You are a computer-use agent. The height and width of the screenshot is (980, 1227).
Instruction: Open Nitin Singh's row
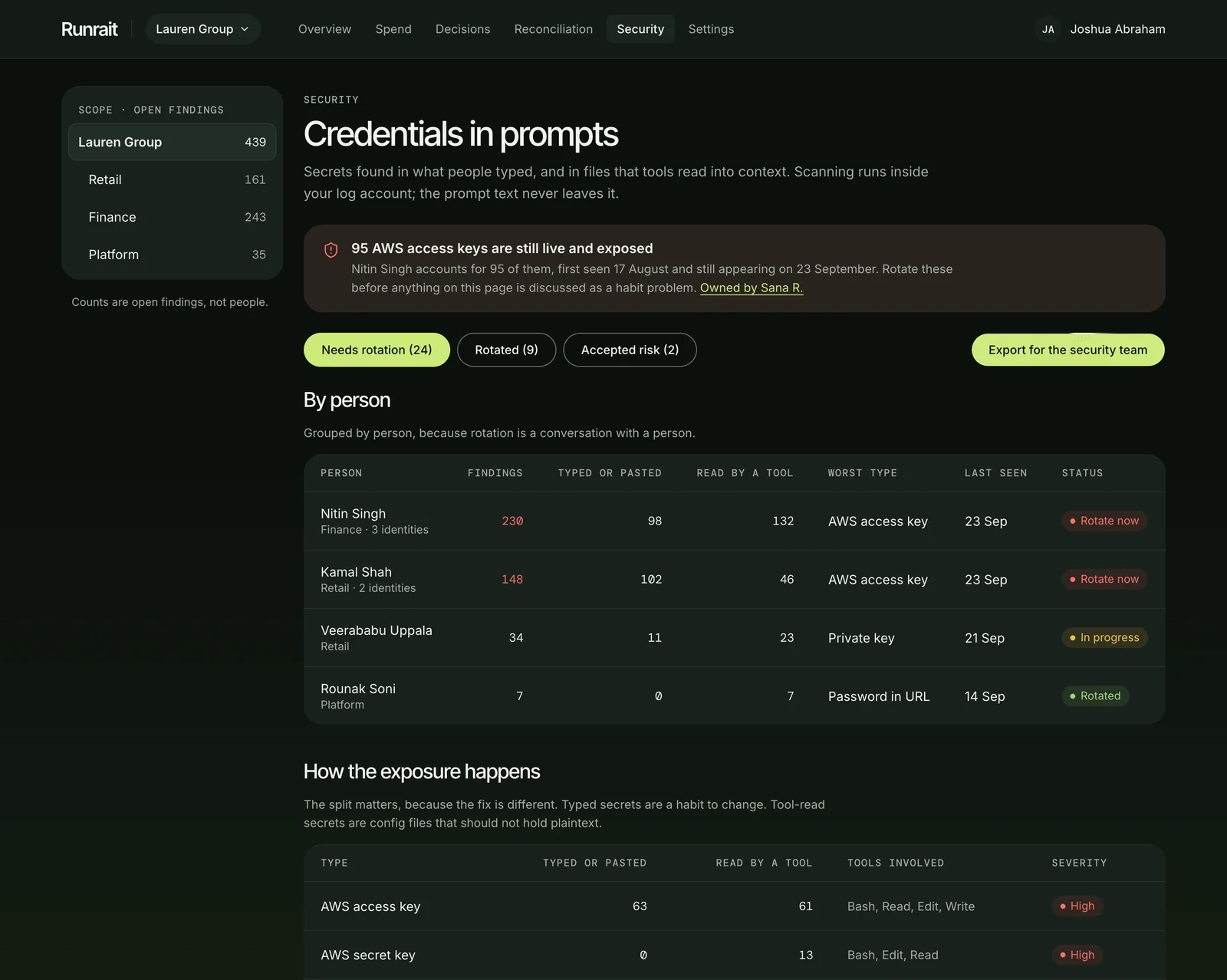click(734, 521)
